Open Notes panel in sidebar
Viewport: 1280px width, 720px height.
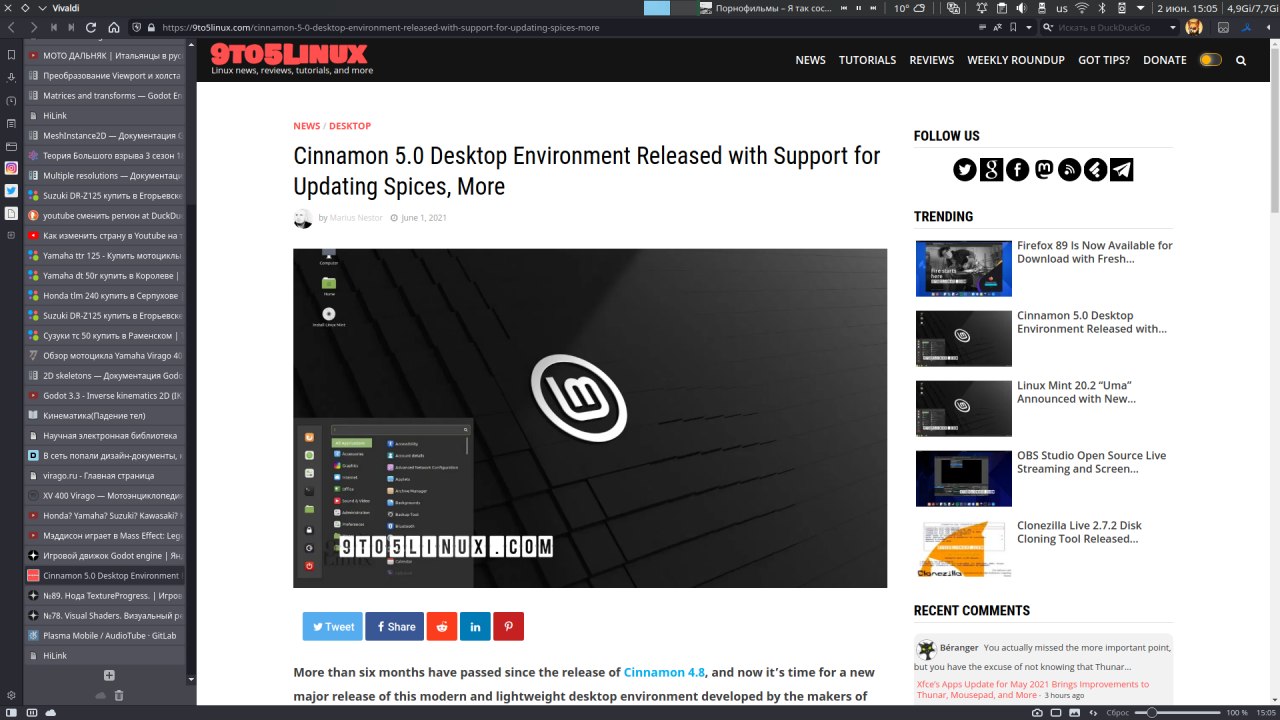pyautogui.click(x=11, y=124)
